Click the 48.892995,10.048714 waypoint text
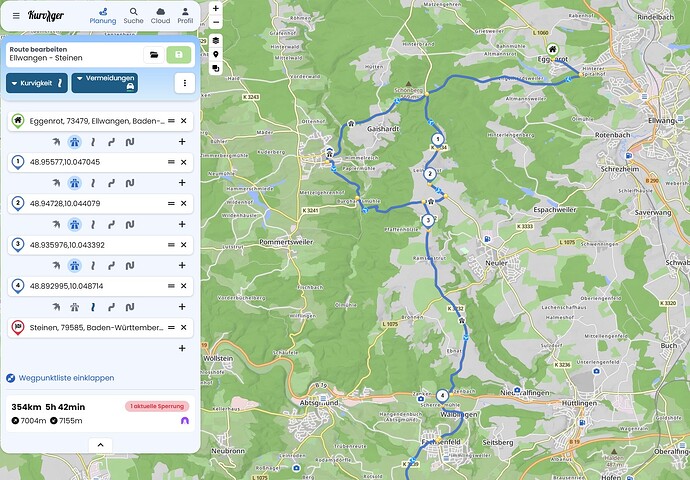The width and height of the screenshot is (690, 480). (x=66, y=286)
